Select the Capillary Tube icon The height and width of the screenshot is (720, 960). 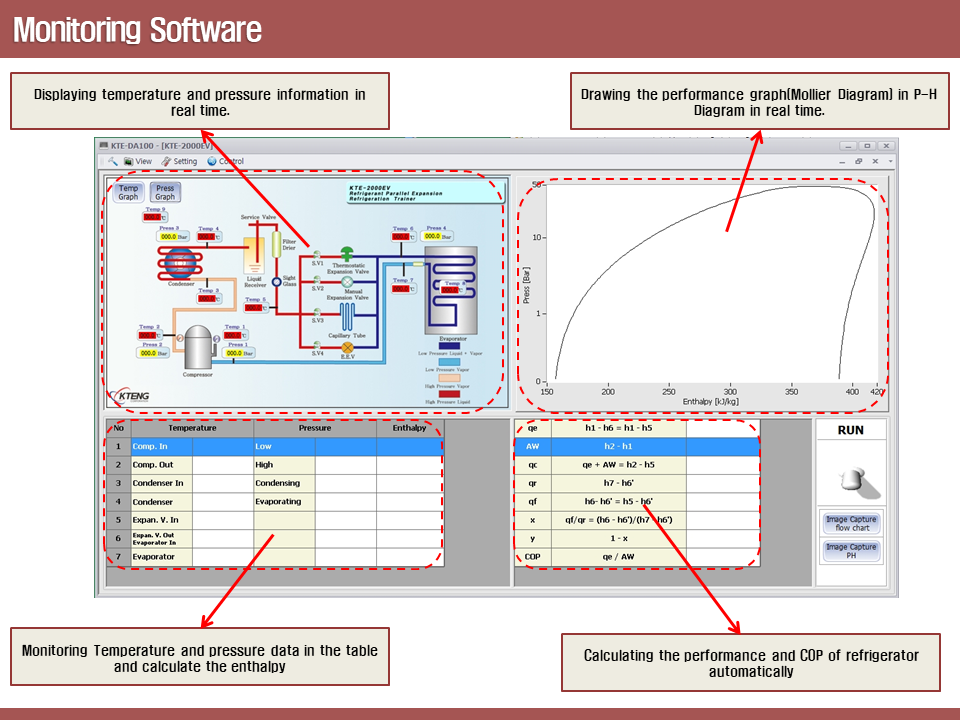348,318
